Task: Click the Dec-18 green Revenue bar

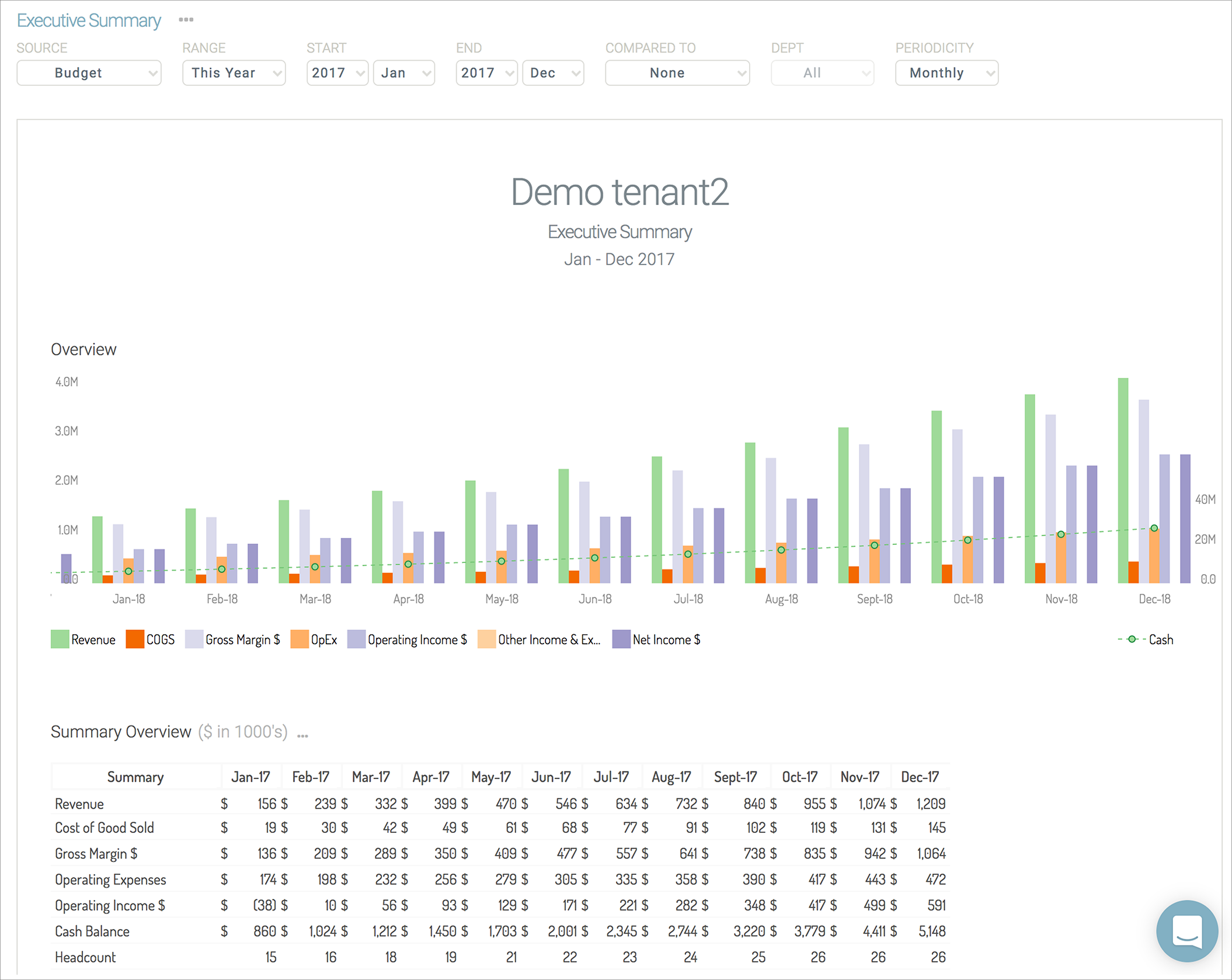Action: (1123, 480)
